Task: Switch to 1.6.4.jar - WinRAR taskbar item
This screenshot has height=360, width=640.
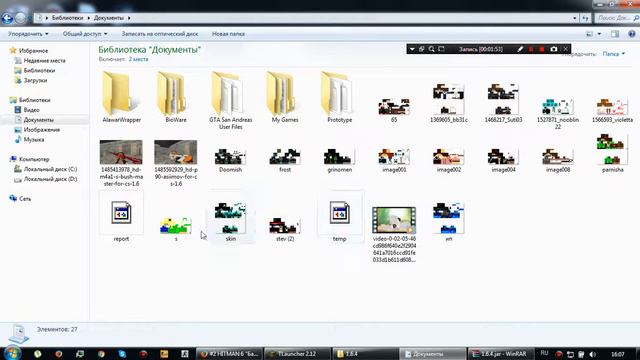Action: 501,354
